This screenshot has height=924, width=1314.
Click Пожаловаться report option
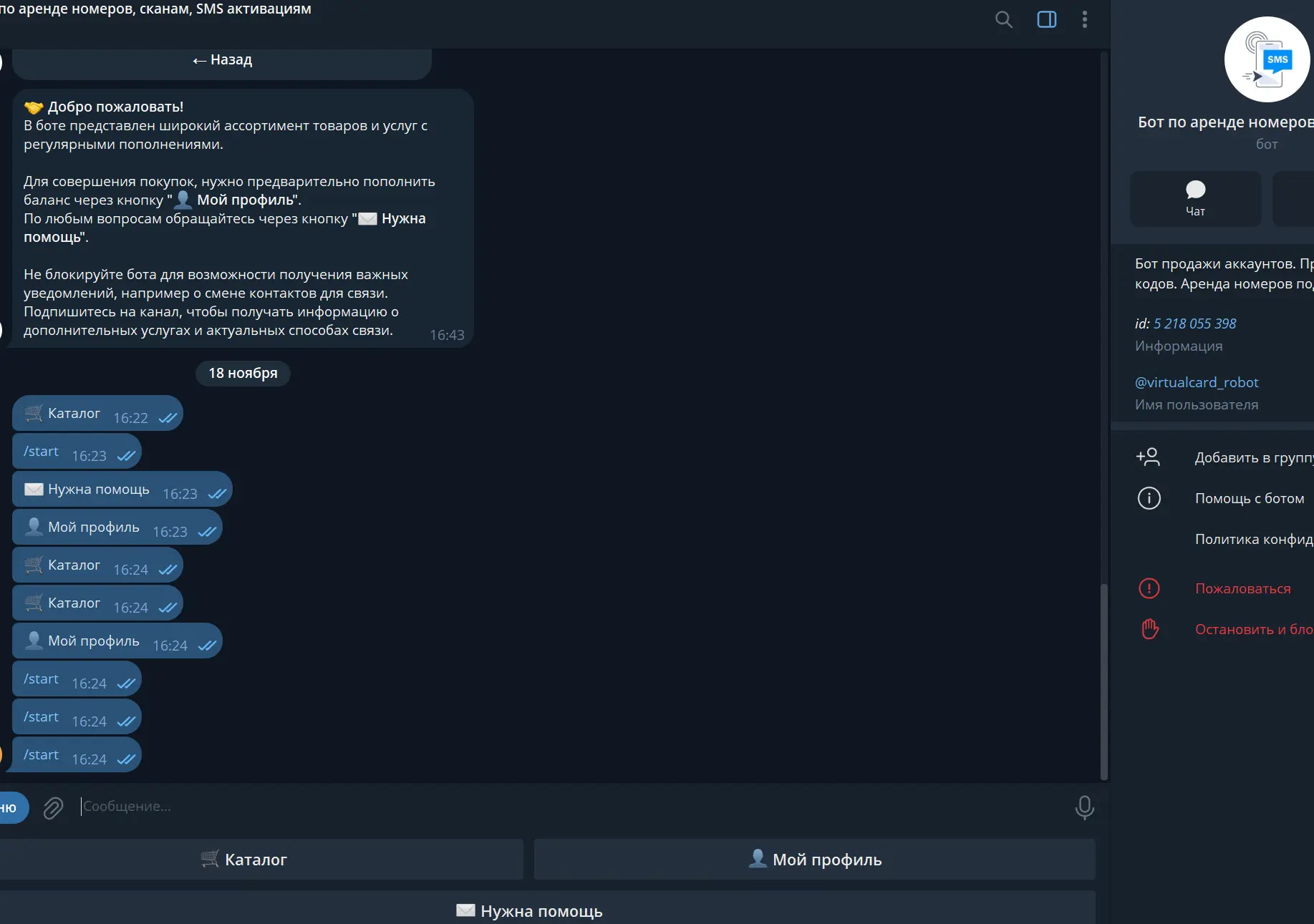[1243, 588]
